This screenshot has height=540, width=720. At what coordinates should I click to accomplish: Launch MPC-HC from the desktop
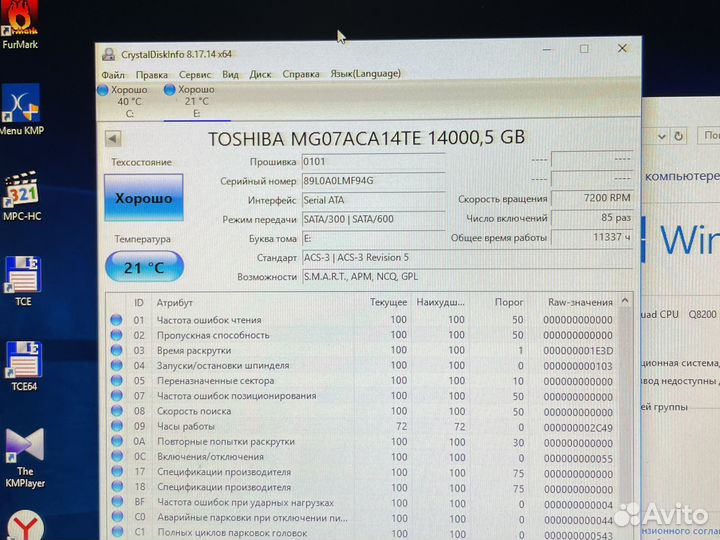(x=22, y=196)
